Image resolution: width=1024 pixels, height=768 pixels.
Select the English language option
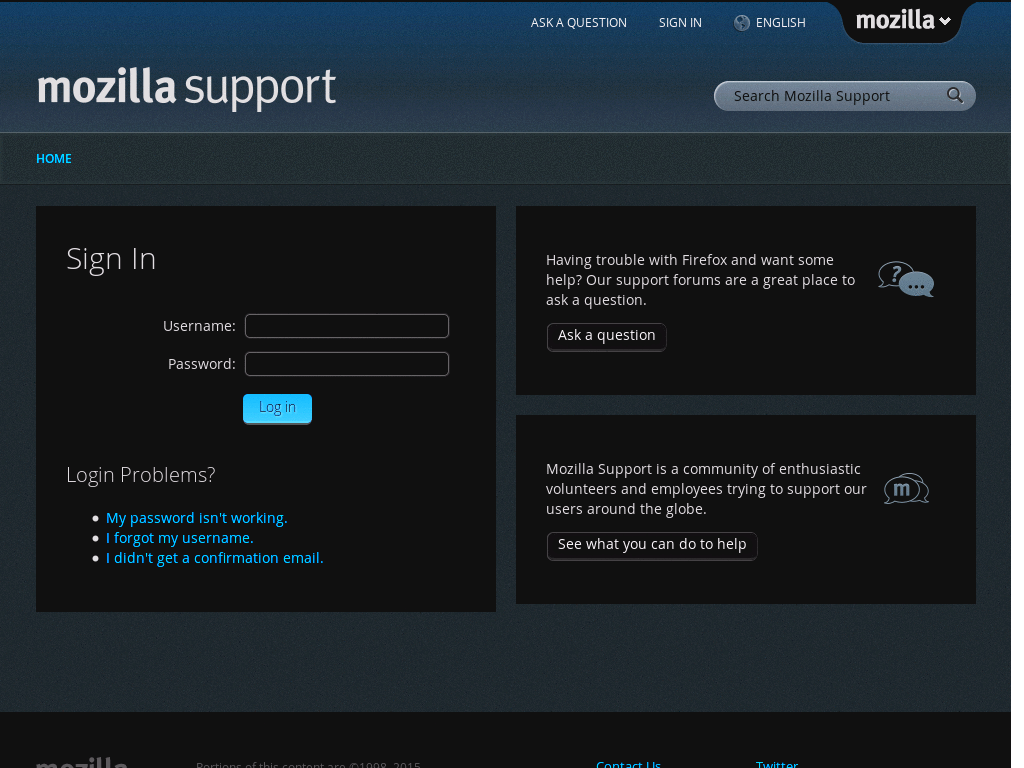780,23
